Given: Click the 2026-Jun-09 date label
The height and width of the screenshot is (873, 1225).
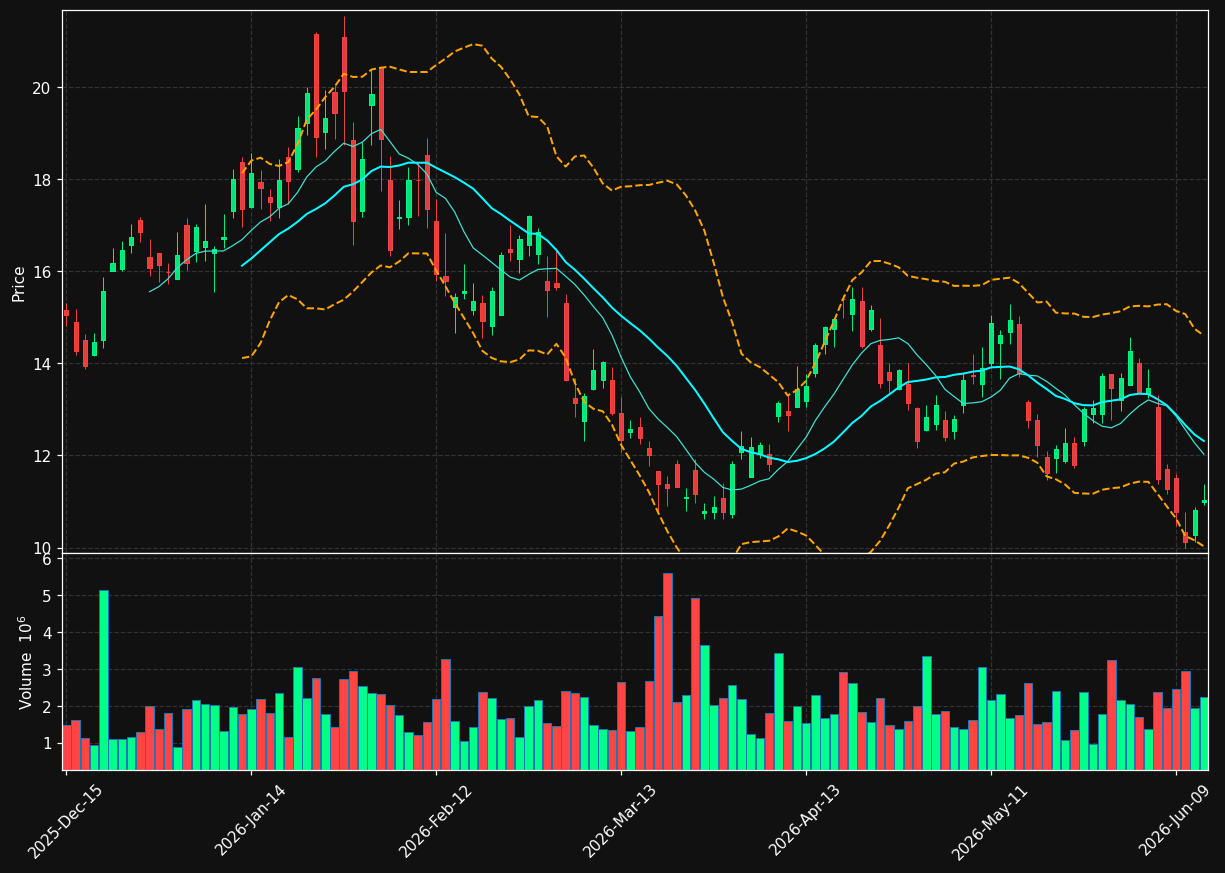Looking at the screenshot, I should pos(1175,821).
